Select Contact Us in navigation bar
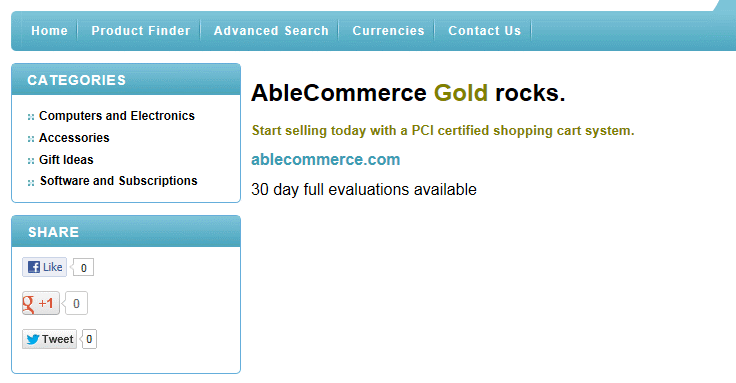736x383 pixels. [484, 31]
